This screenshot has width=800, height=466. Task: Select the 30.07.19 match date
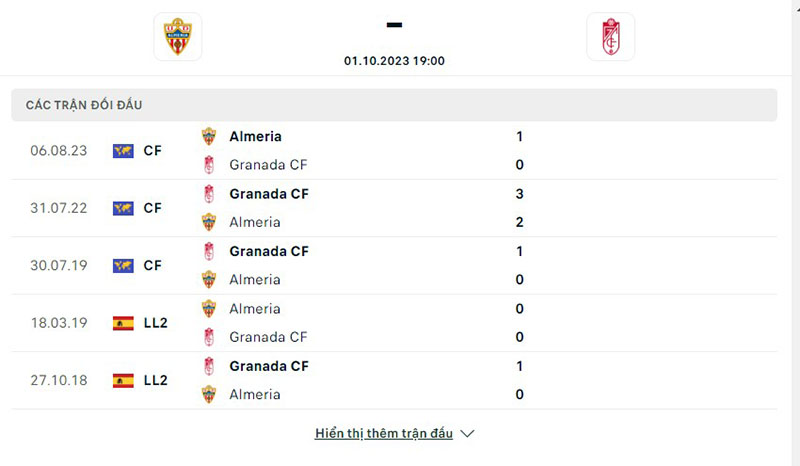[x=58, y=266]
